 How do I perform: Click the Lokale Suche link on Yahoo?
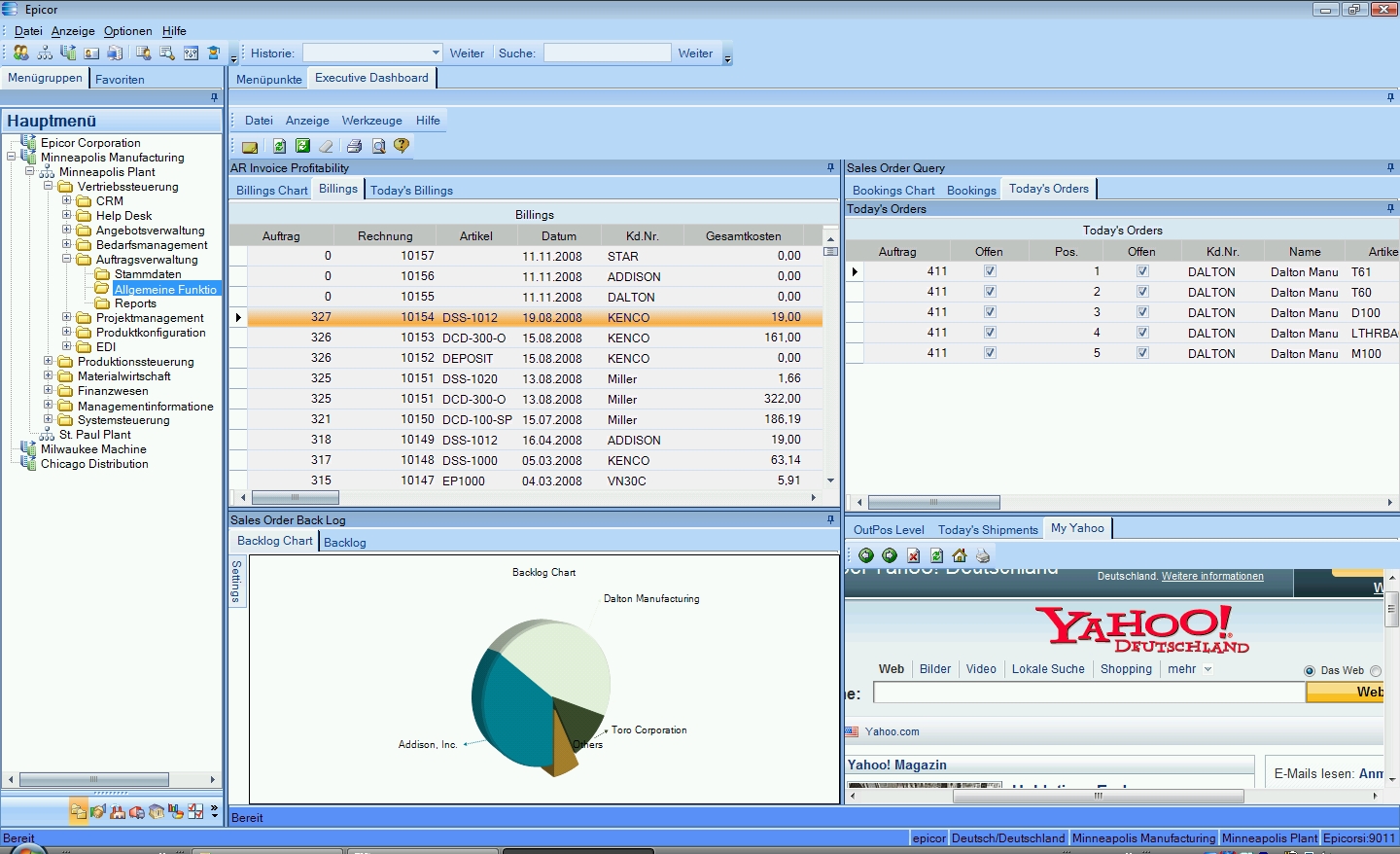pos(1048,669)
